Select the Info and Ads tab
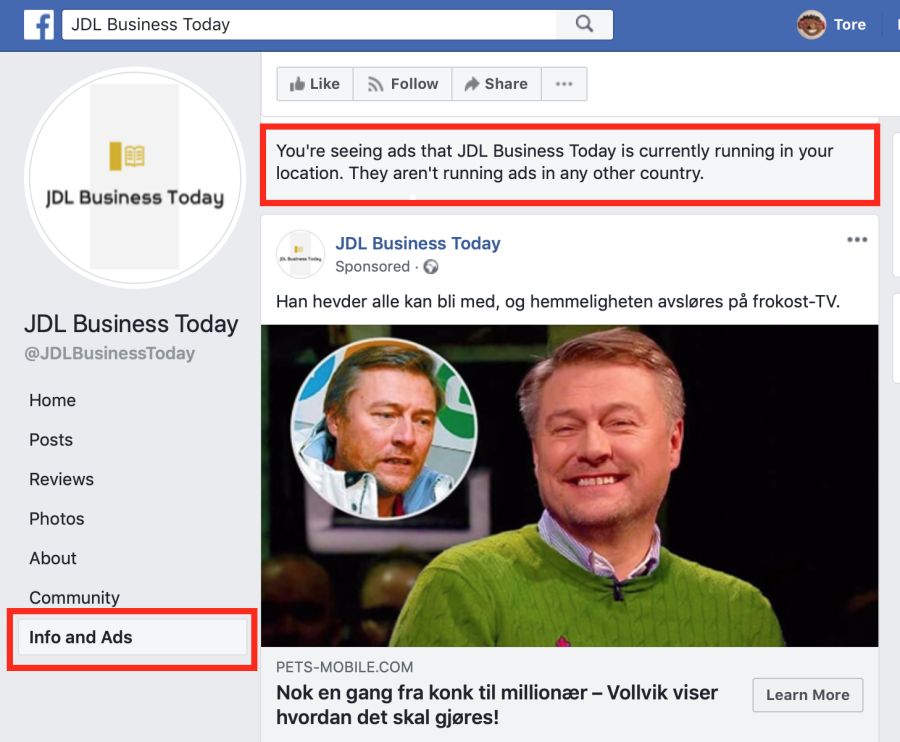 [x=133, y=637]
